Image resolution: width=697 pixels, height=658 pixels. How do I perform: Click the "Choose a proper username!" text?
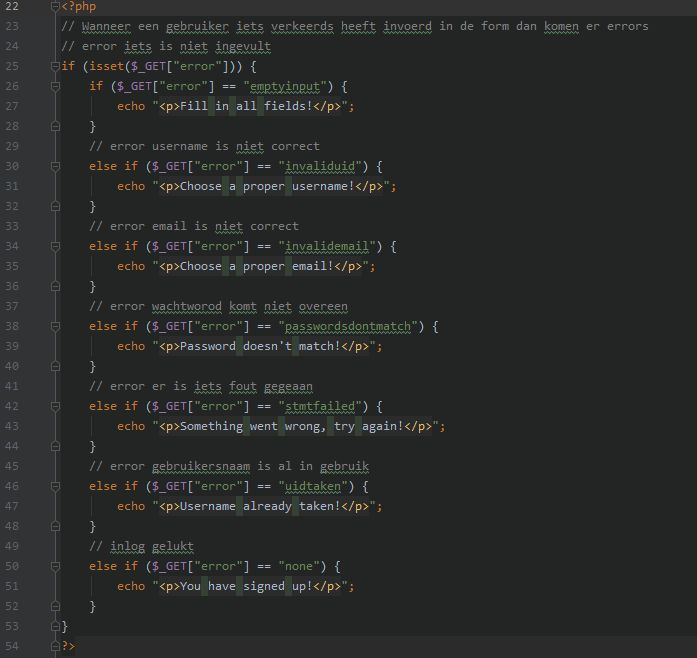pyautogui.click(x=267, y=186)
